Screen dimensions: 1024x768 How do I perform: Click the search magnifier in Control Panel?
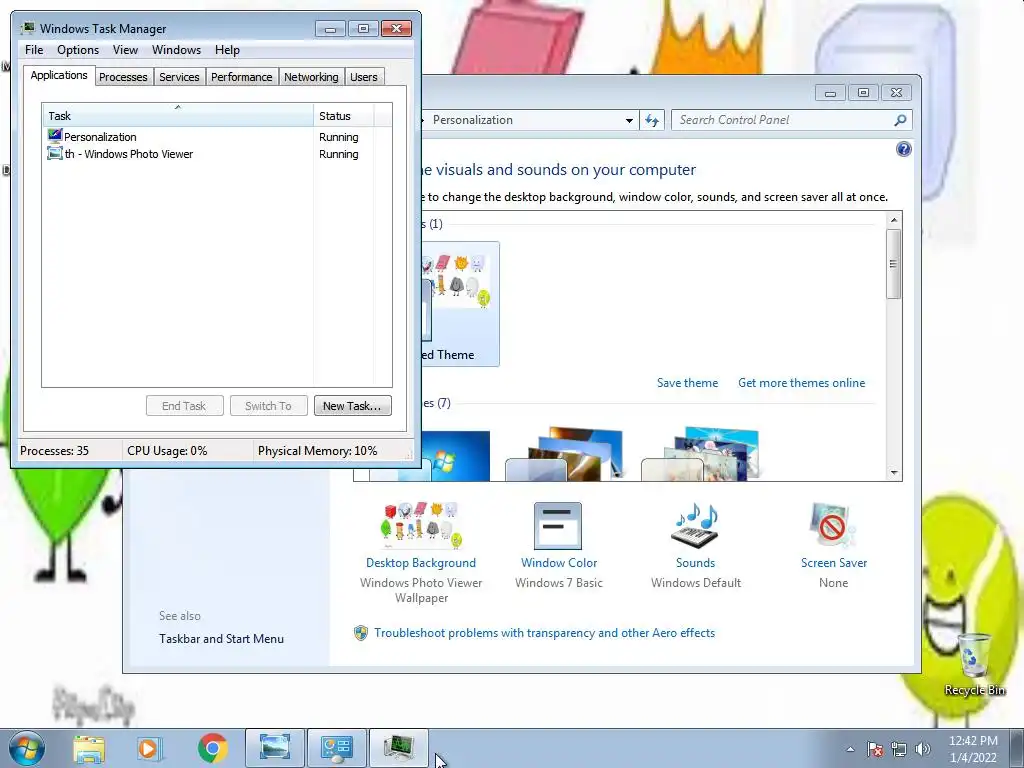coord(900,120)
